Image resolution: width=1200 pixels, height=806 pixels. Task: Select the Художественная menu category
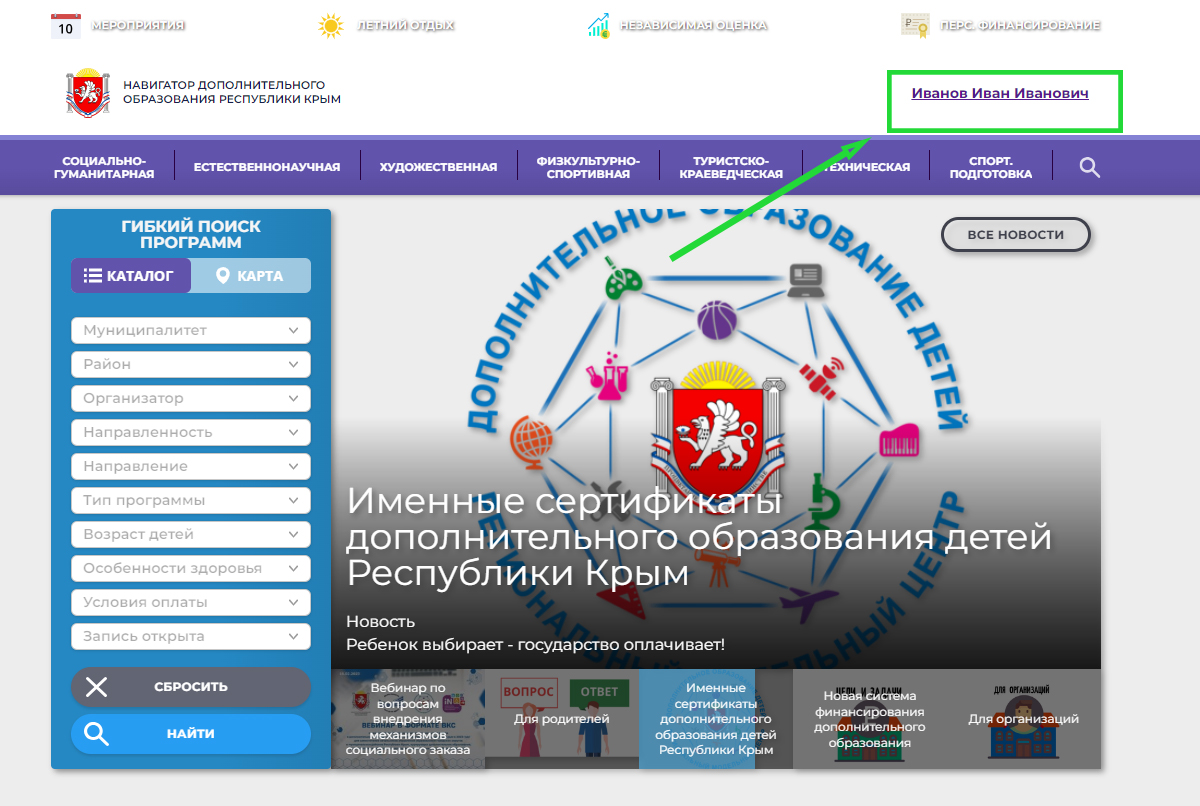[x=438, y=167]
